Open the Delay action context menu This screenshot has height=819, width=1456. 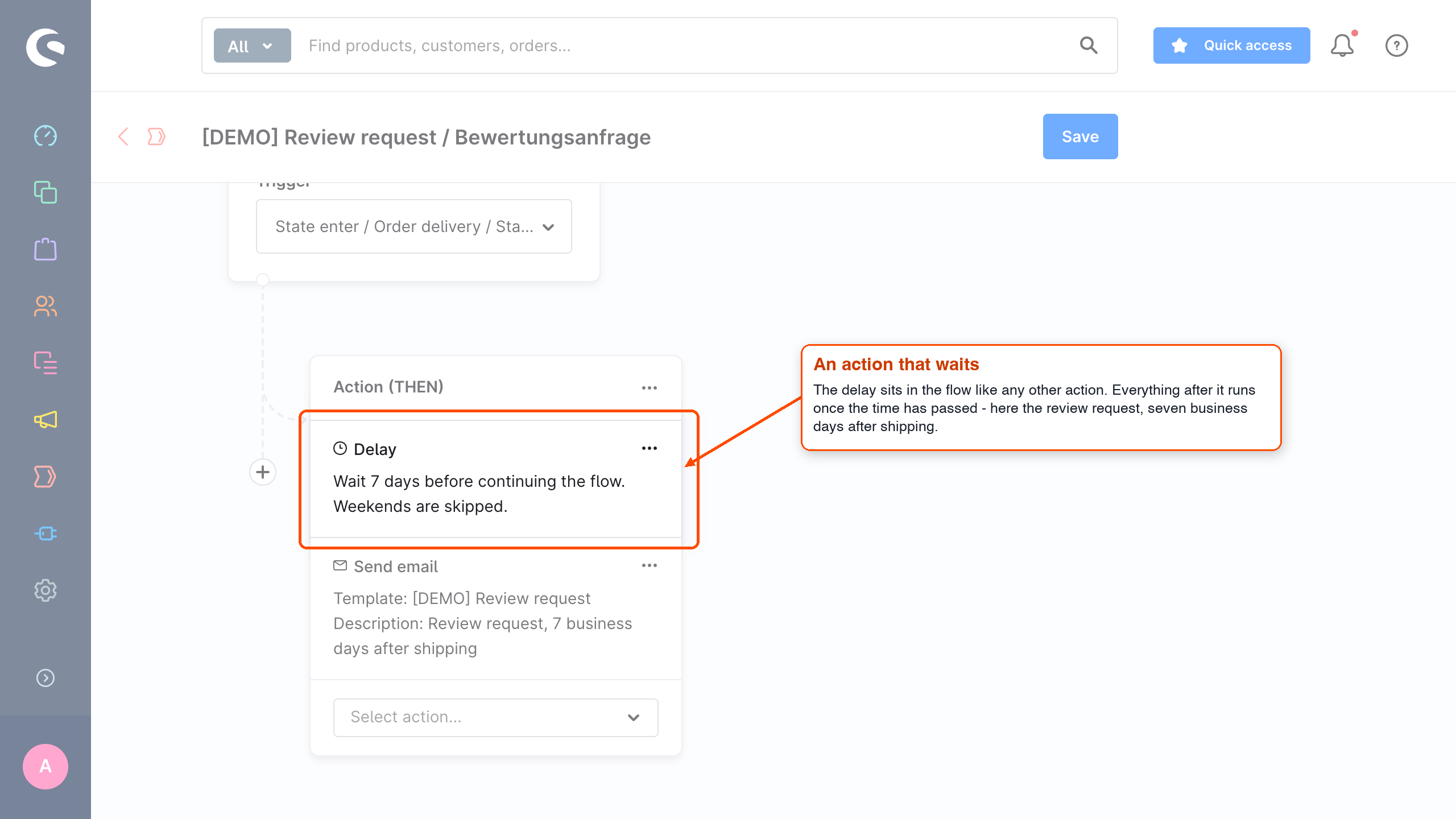[x=650, y=448]
